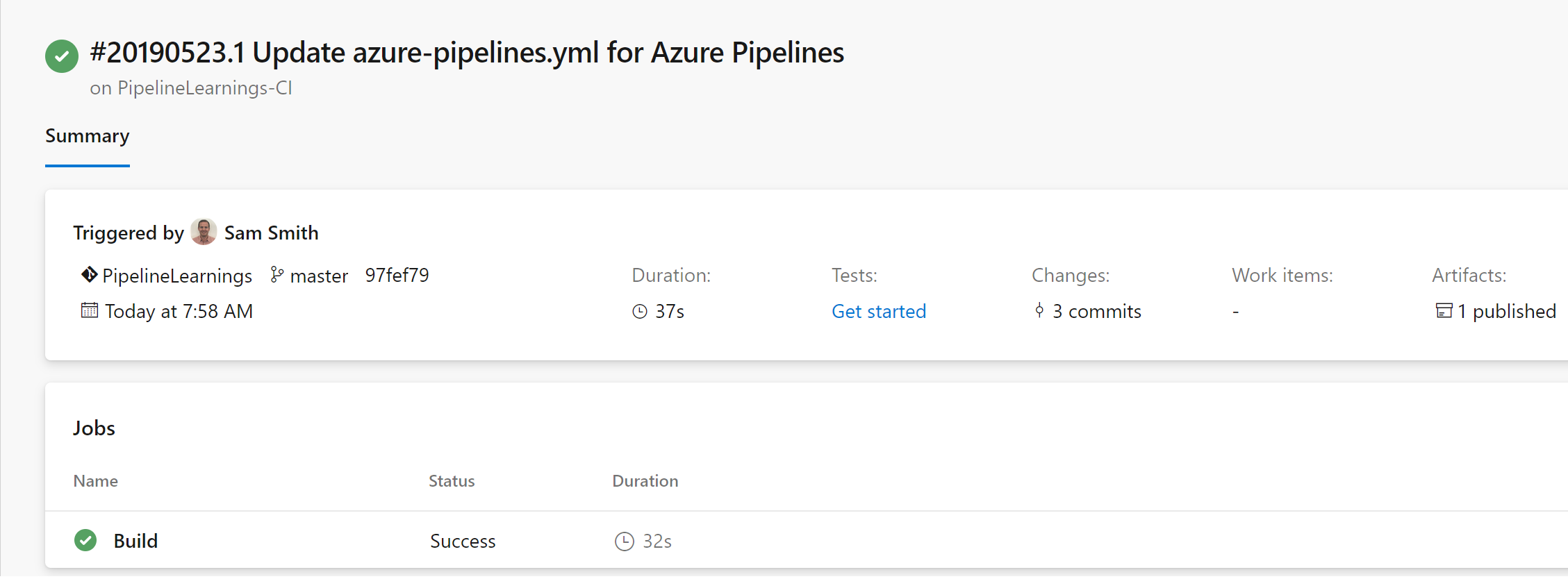Open the Build job row
The height and width of the screenshot is (579, 1568).
click(x=136, y=541)
